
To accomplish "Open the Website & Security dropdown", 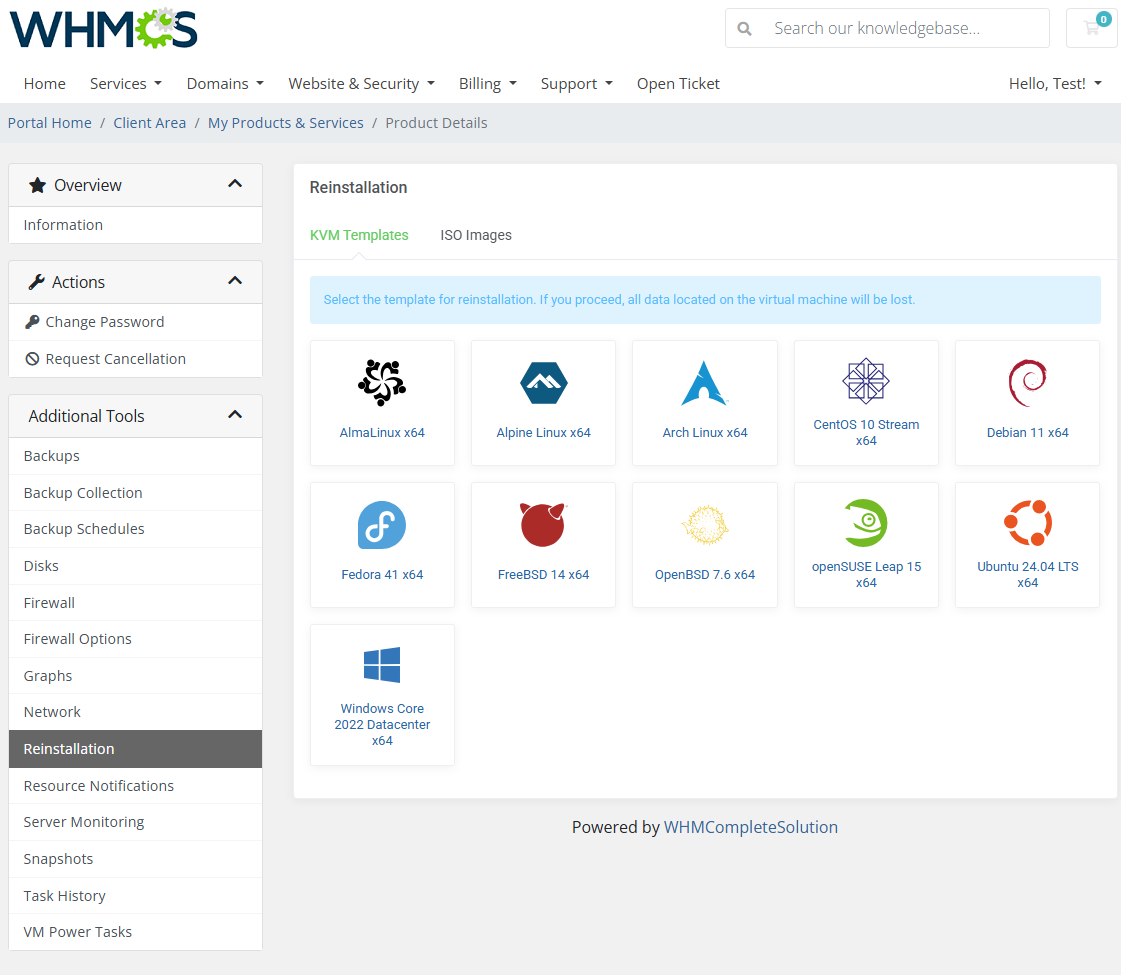I will (362, 84).
